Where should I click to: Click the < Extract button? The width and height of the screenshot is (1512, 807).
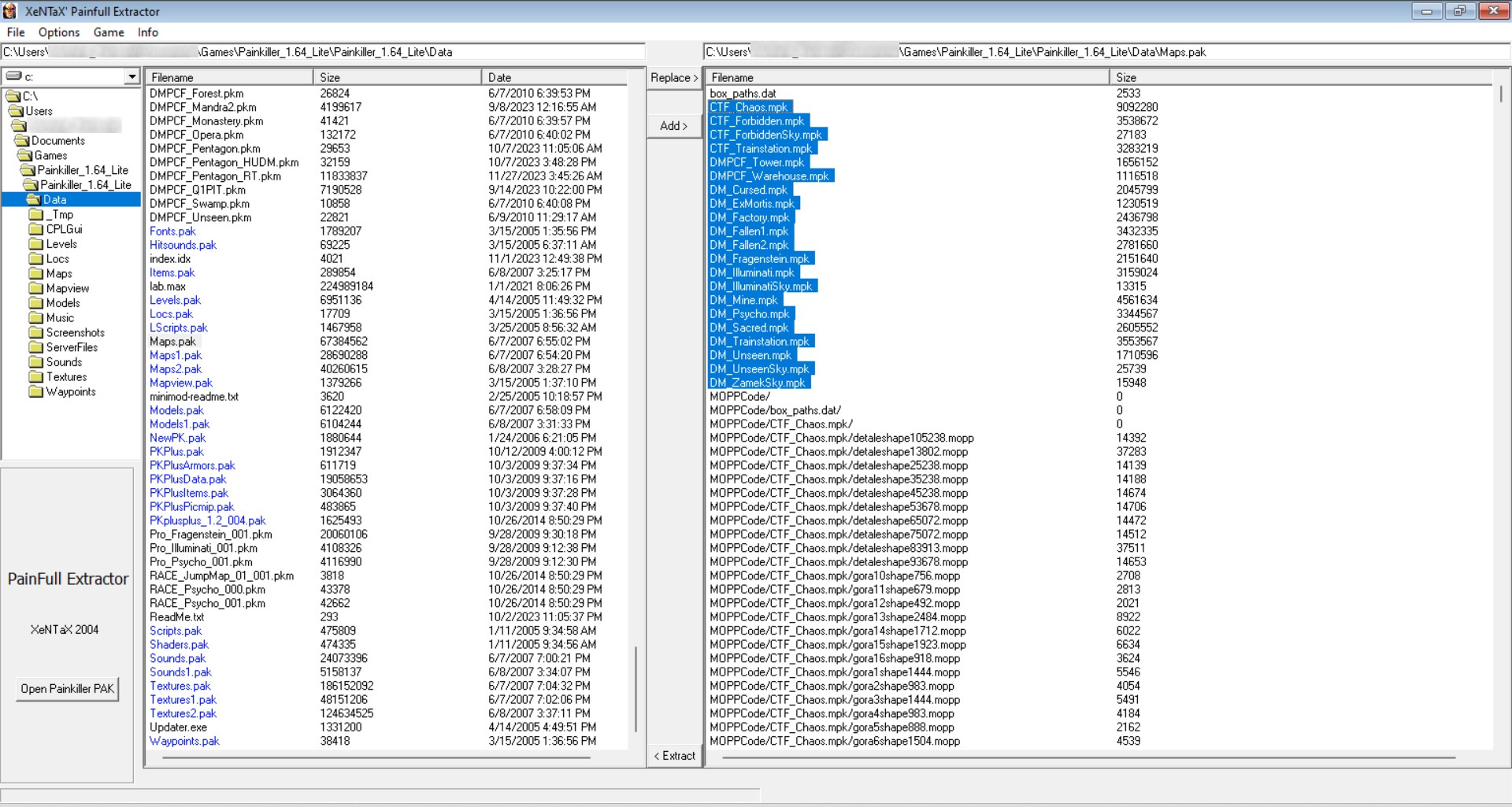coord(674,756)
